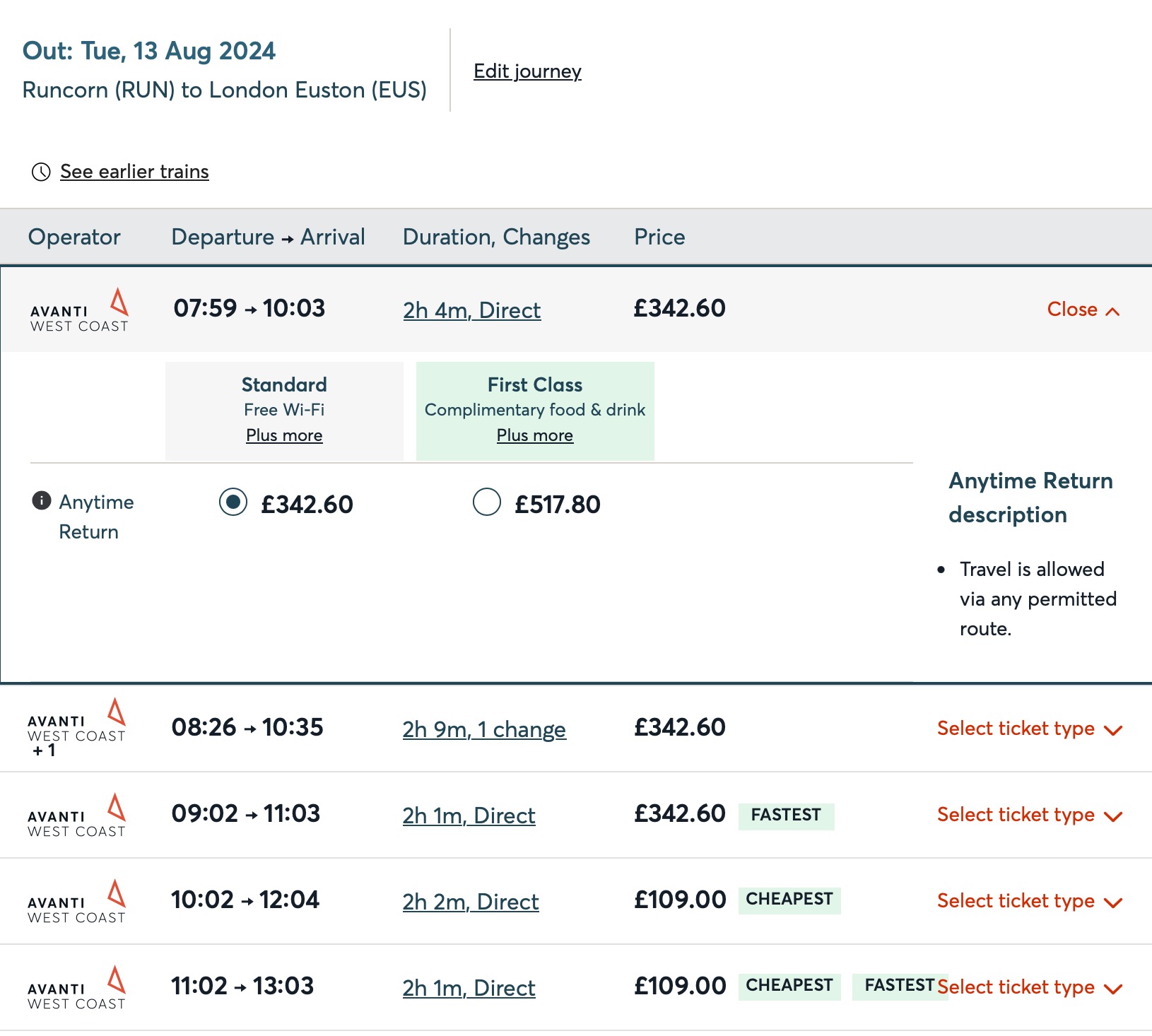Viewport: 1152px width, 1036px height.
Task: Click the £109.00 price on 10:02 train
Action: point(680,900)
